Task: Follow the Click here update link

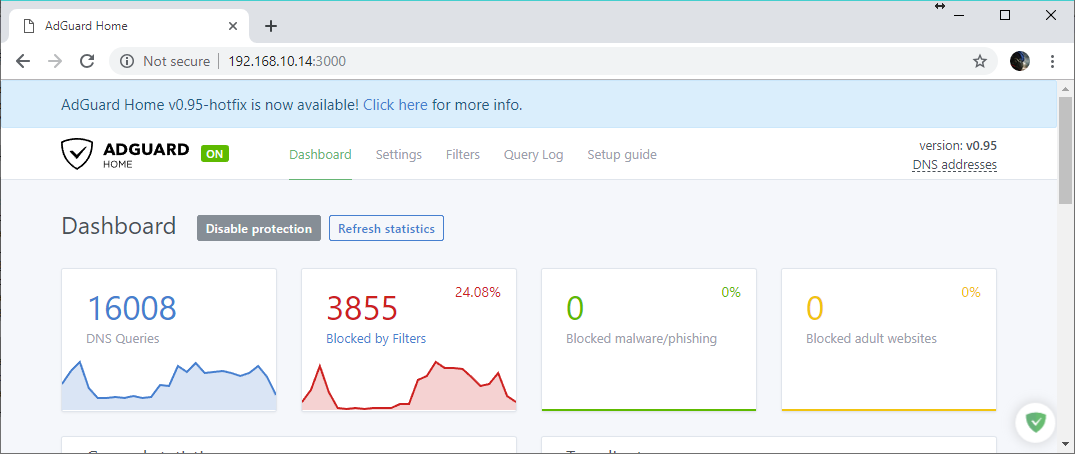Action: point(396,105)
